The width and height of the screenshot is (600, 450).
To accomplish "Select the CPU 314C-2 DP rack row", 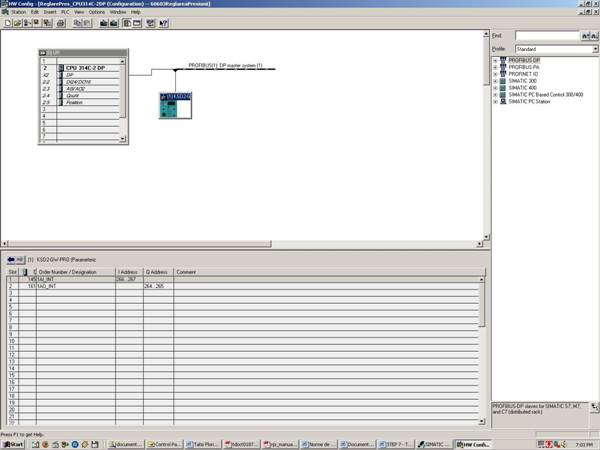I will pyautogui.click(x=80, y=68).
